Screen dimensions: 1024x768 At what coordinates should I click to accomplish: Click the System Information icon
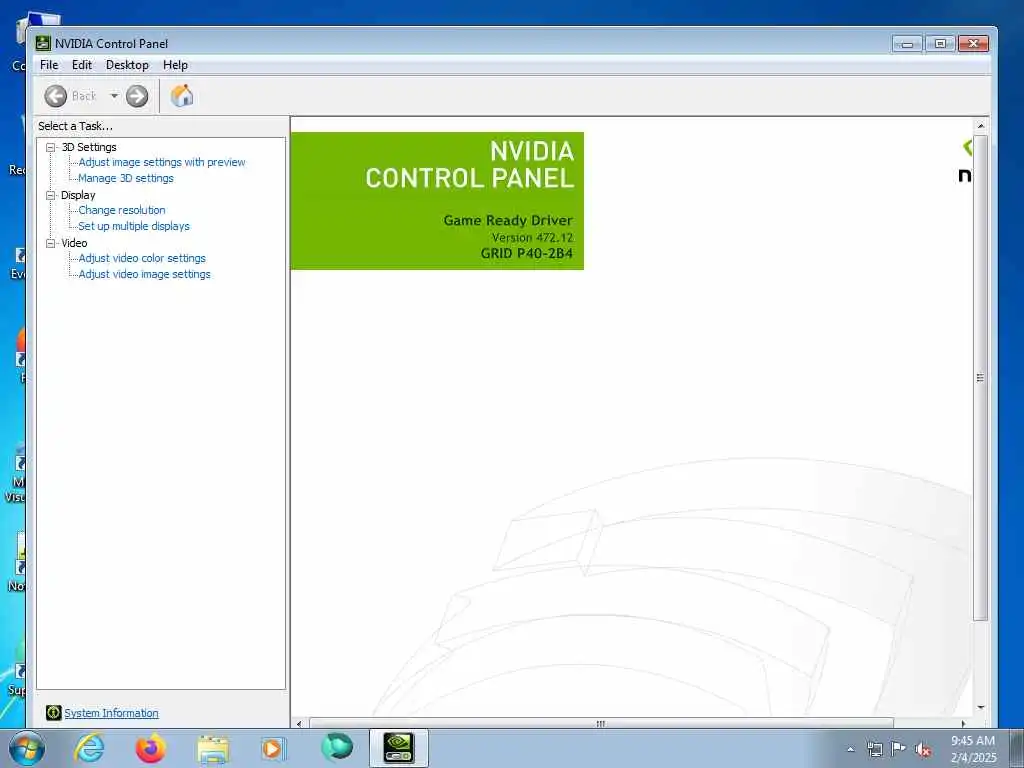click(x=54, y=712)
